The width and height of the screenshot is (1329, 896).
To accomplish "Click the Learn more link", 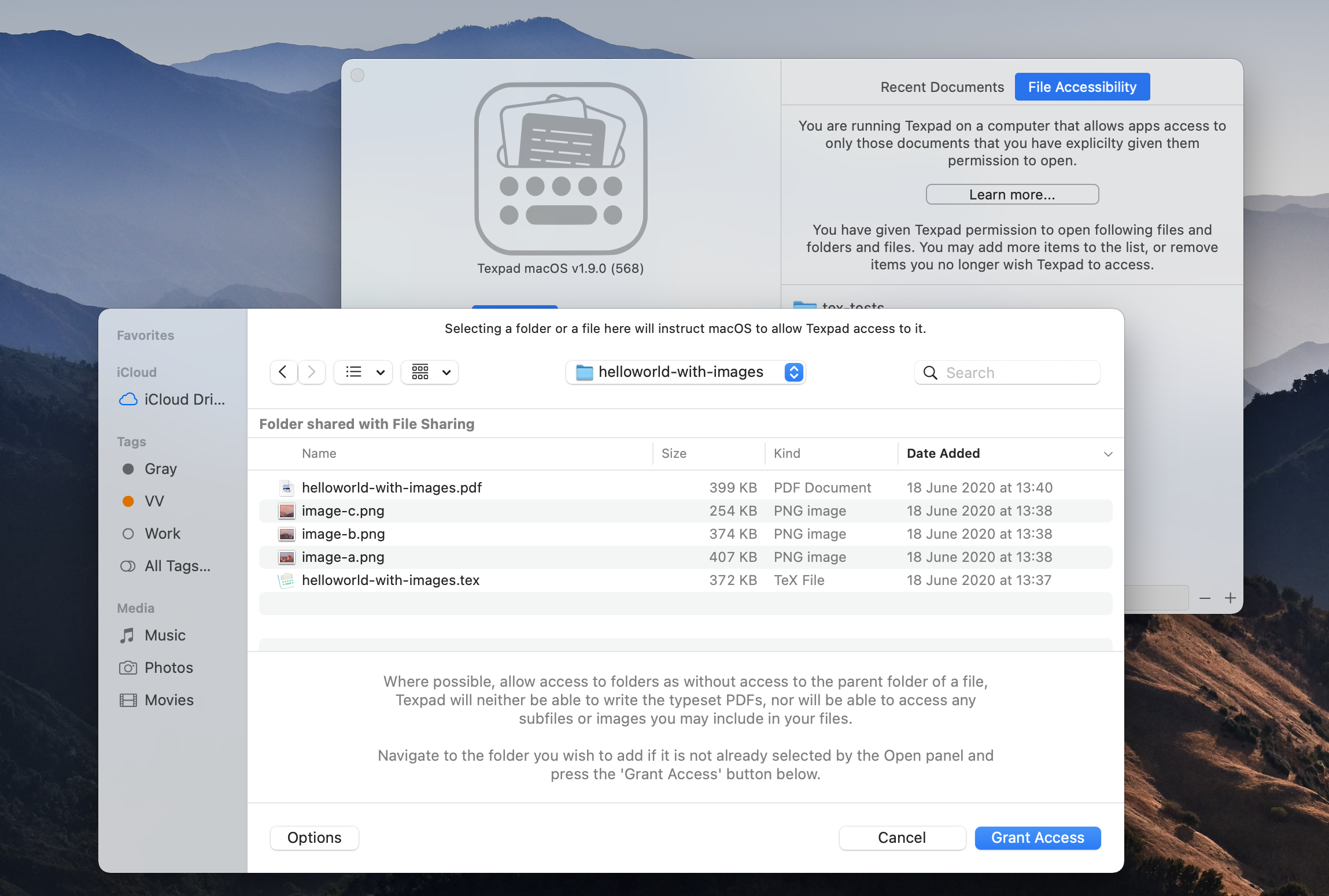I will [1011, 195].
